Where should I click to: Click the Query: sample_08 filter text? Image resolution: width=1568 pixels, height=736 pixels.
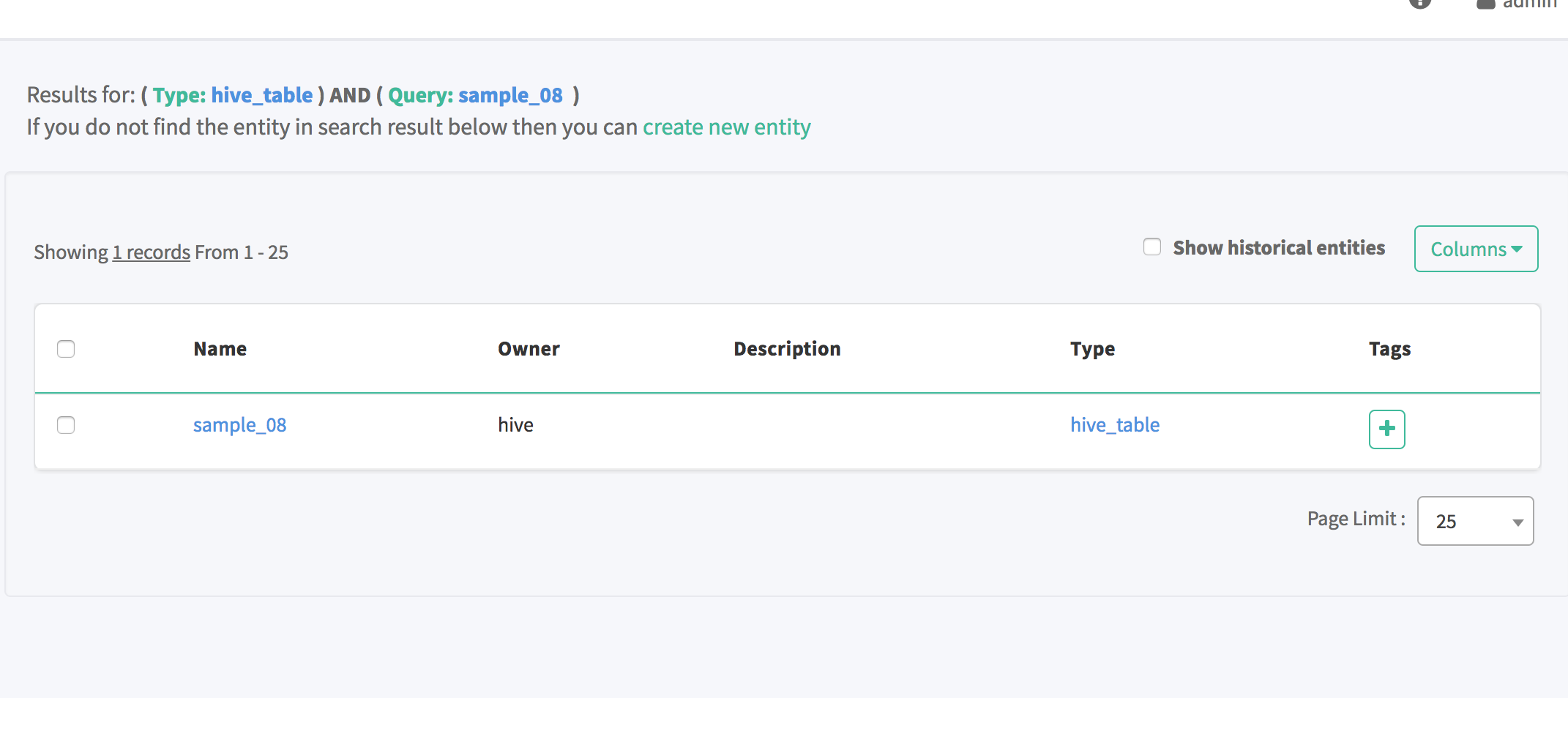tap(475, 95)
